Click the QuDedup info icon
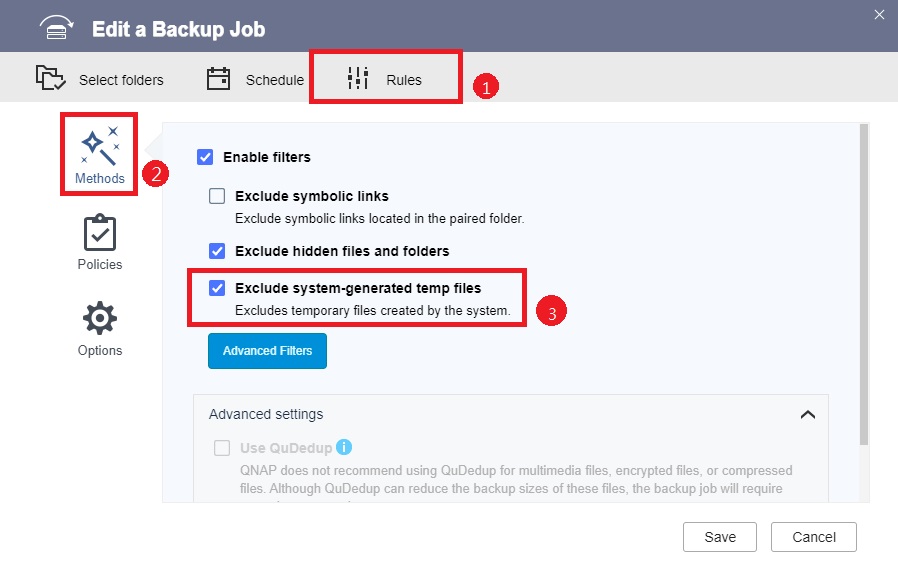This screenshot has height=567, width=898. [344, 447]
